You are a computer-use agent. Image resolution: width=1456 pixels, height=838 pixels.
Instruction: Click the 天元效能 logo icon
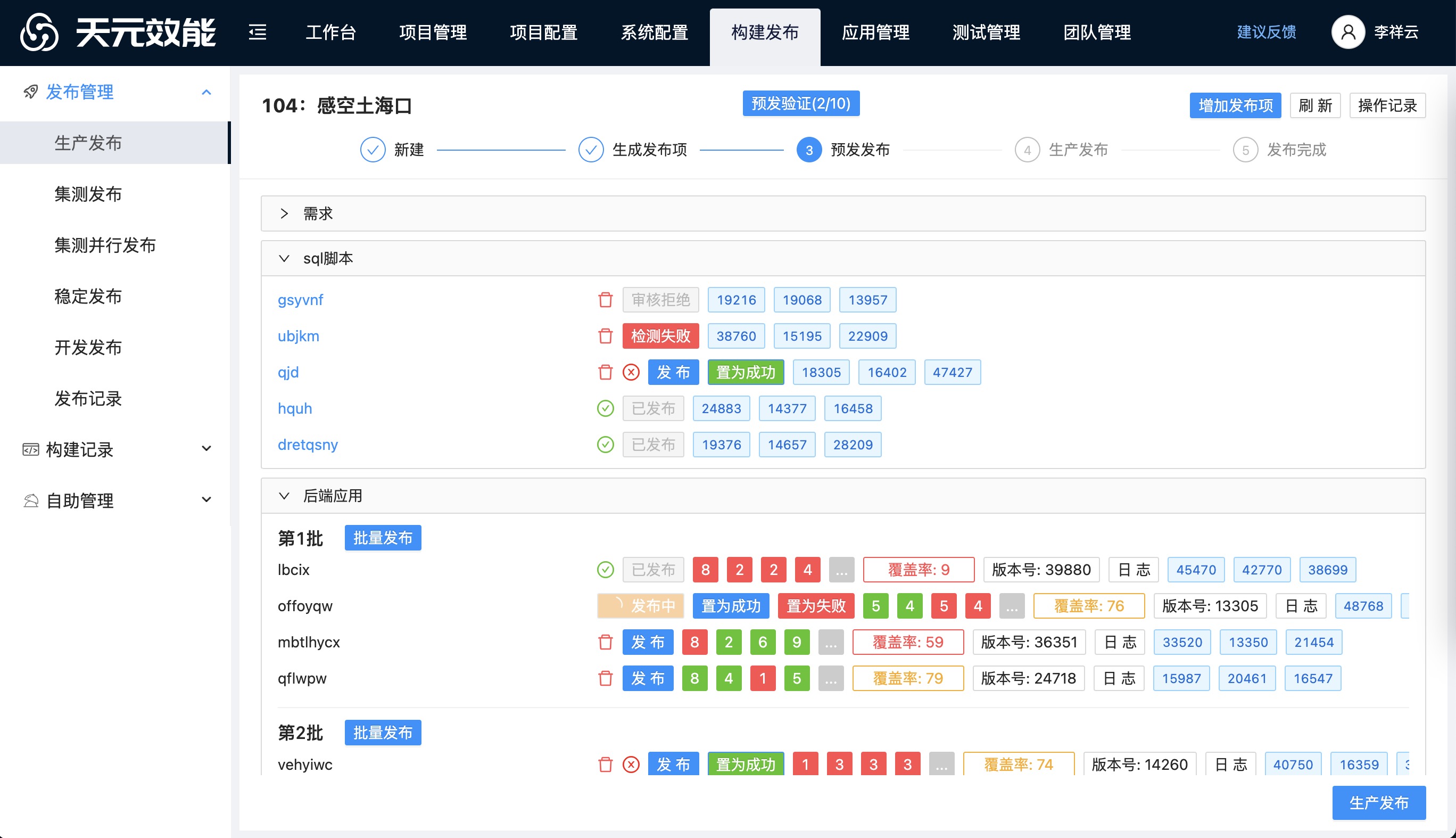[x=39, y=32]
